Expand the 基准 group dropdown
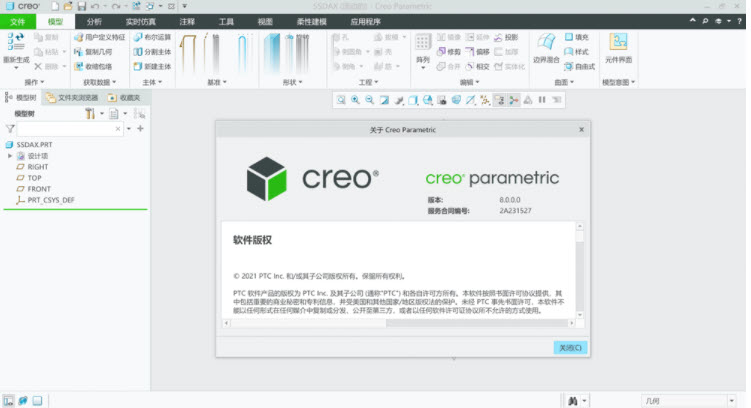 (215, 82)
